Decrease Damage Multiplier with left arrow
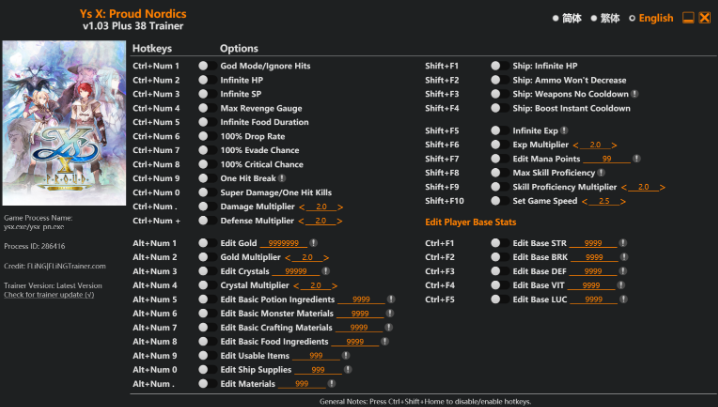The image size is (718, 407). click(x=302, y=207)
